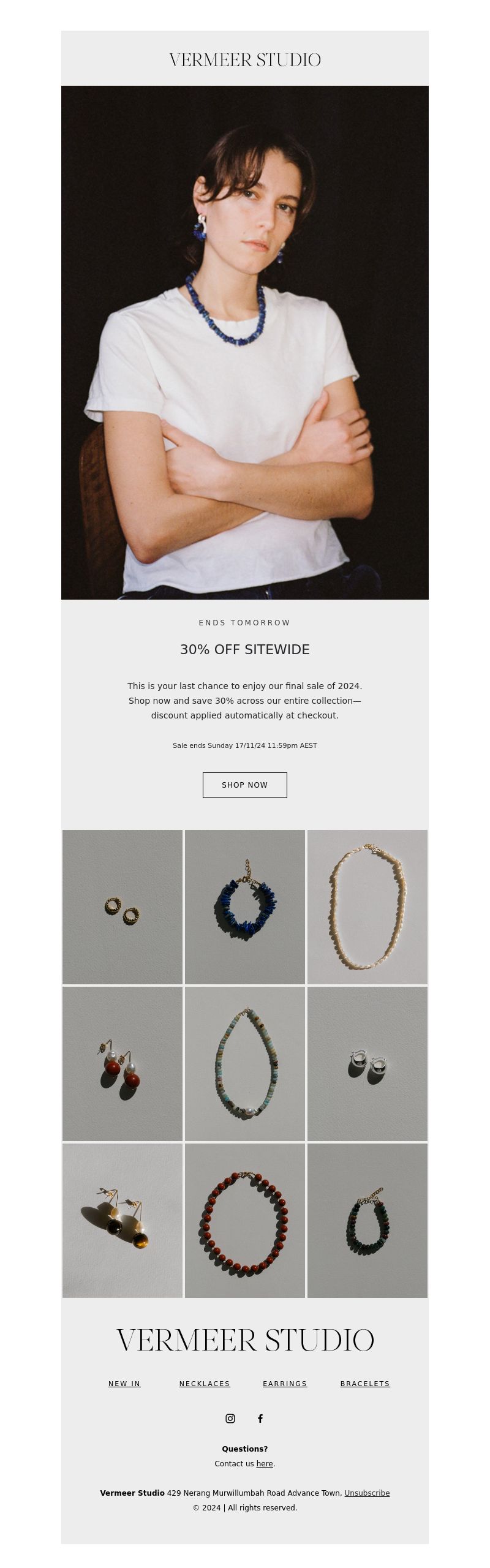Click the Vermeer Studio header logo
The width and height of the screenshot is (490, 1568).
245,60
